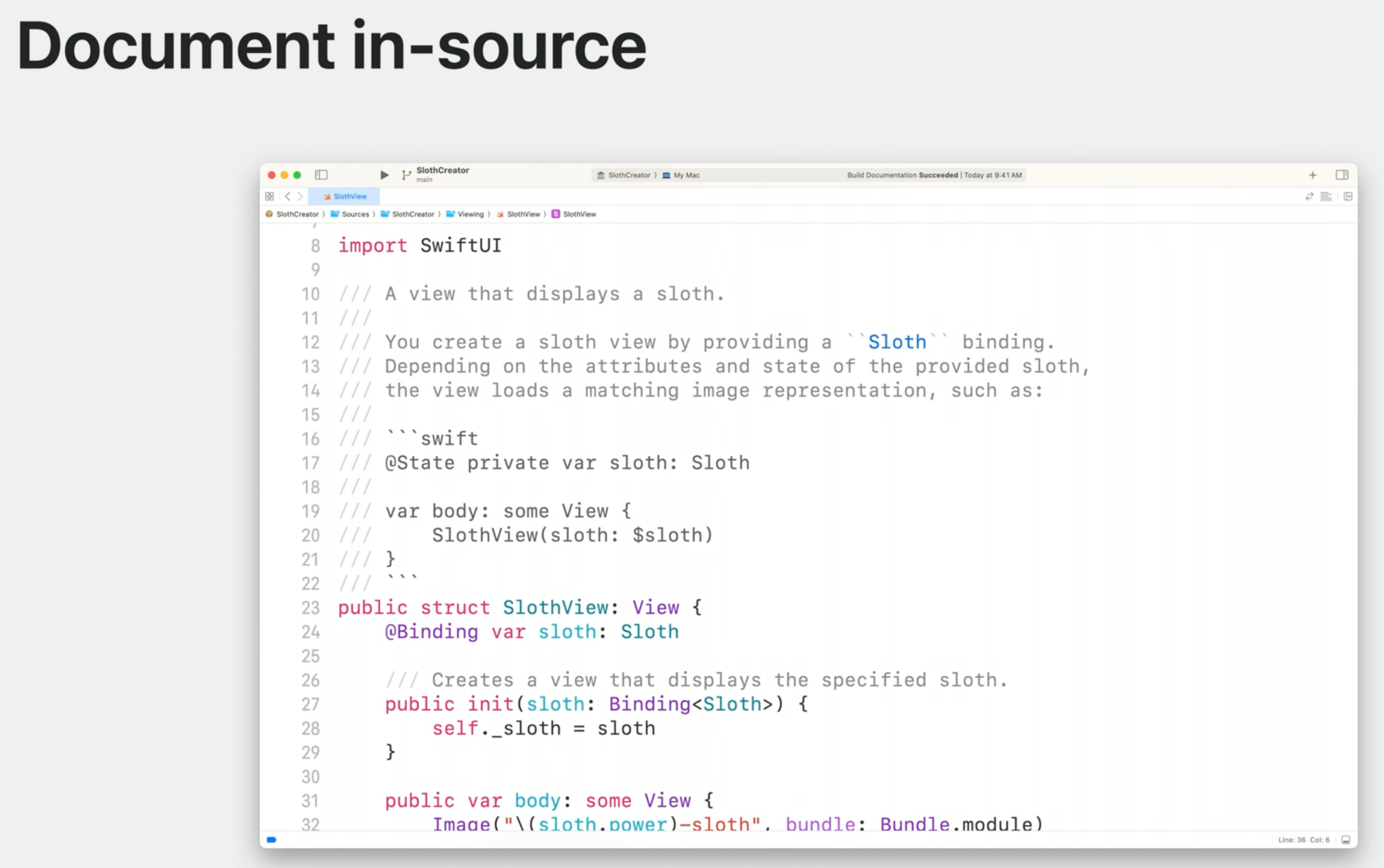This screenshot has width=1384, height=868.
Task: Open the Code Review mode with the arrows icon
Action: (x=1310, y=196)
